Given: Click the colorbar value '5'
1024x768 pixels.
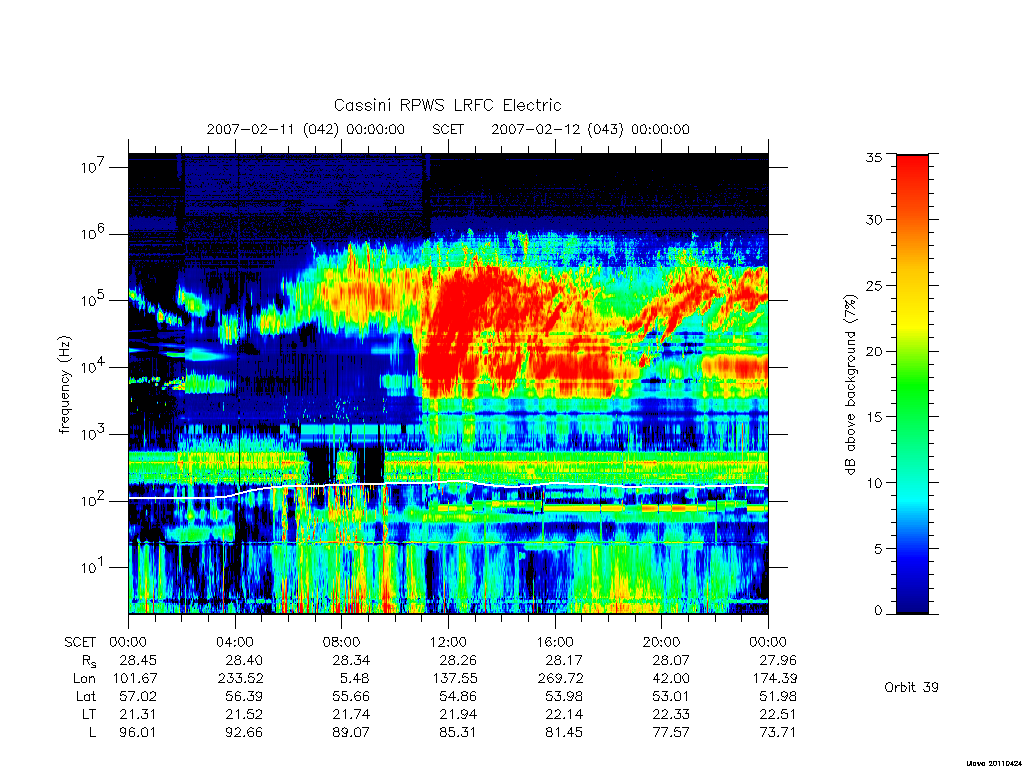Looking at the screenshot, I should 878,549.
